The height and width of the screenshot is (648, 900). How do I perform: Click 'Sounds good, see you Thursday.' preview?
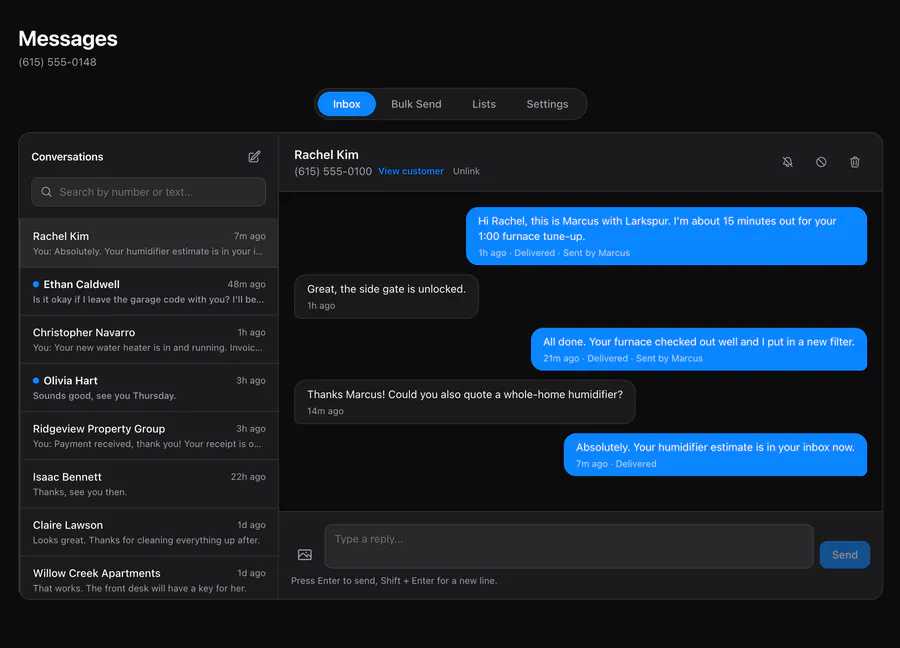tap(104, 395)
